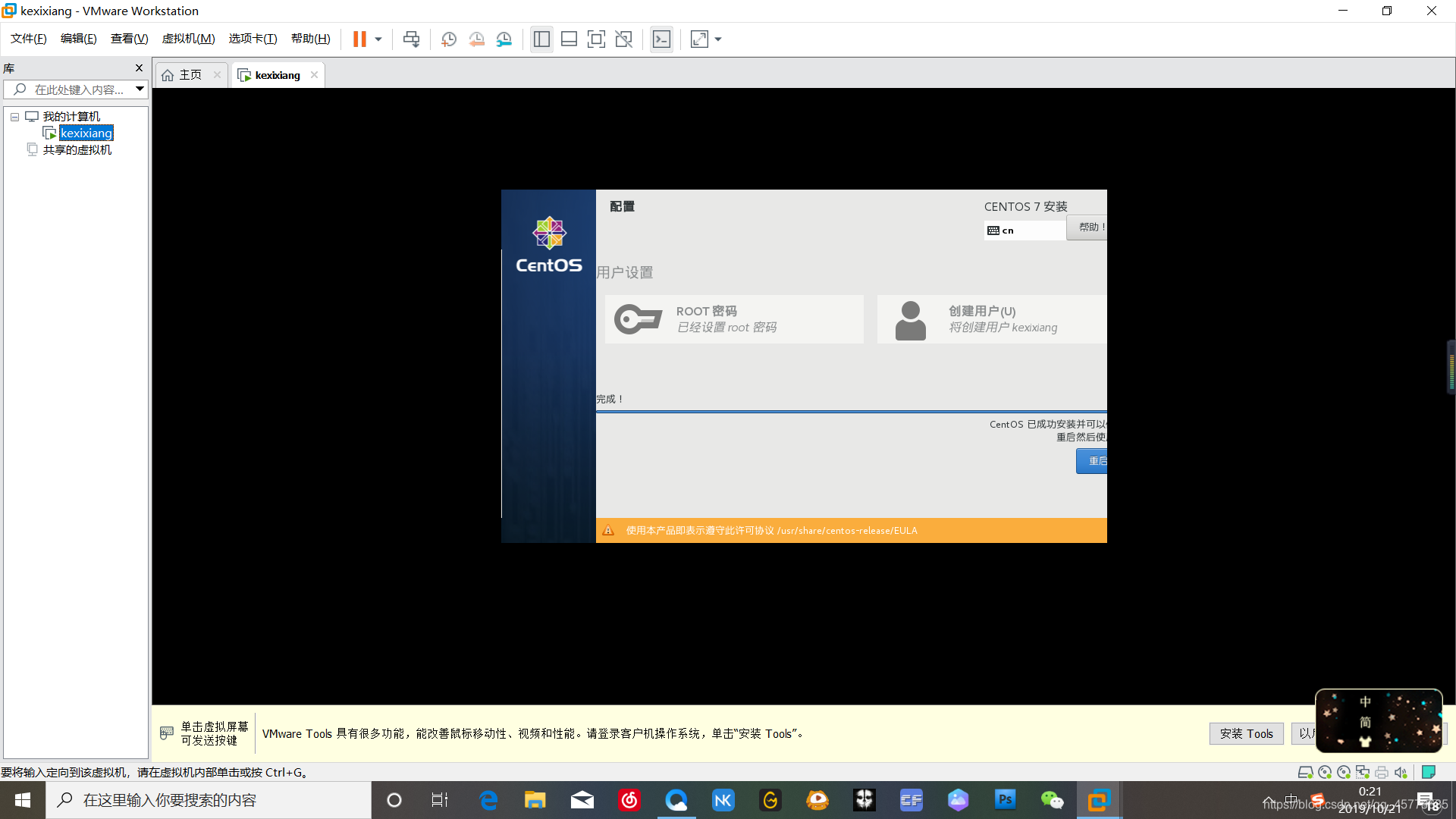Open the library search filter dropdown
Image resolution: width=1456 pixels, height=819 pixels.
(140, 89)
